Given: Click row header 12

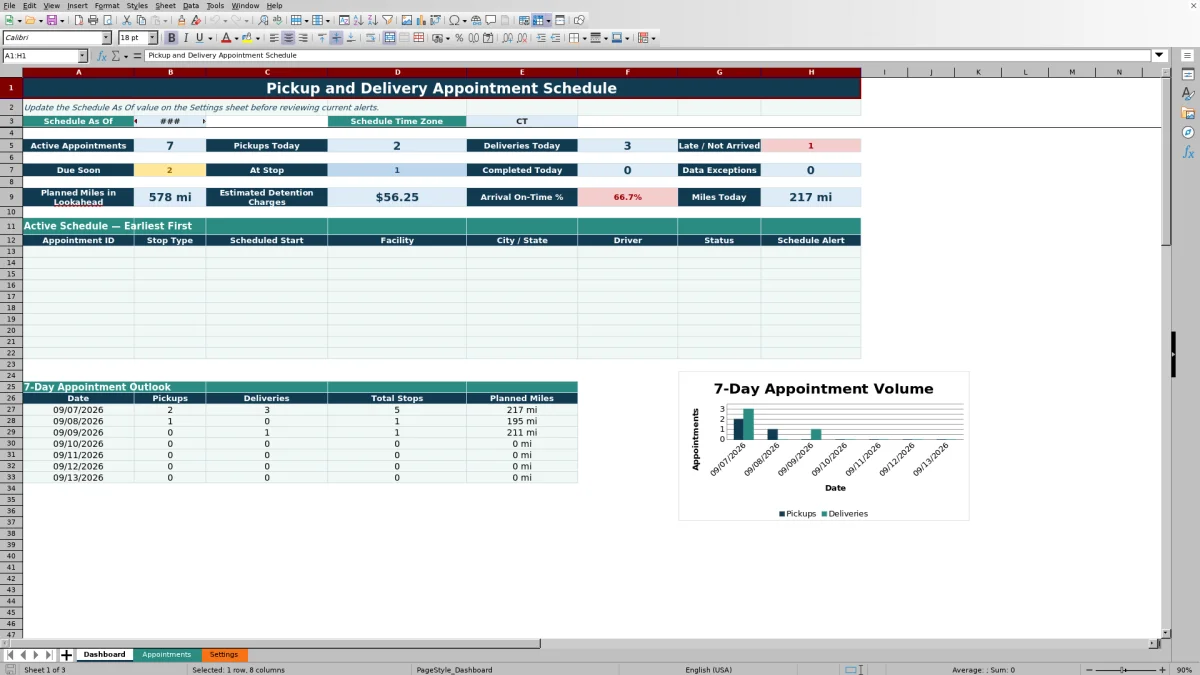Looking at the screenshot, I should 11,240.
